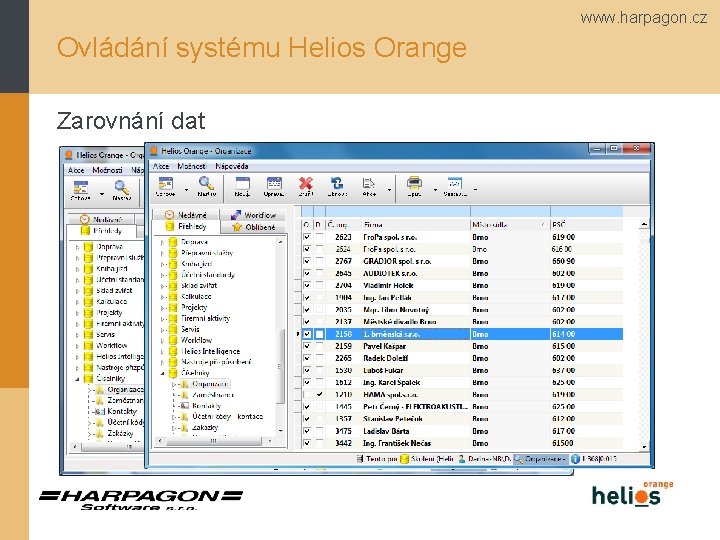Open the Akce menu in the back window

(x=76, y=170)
